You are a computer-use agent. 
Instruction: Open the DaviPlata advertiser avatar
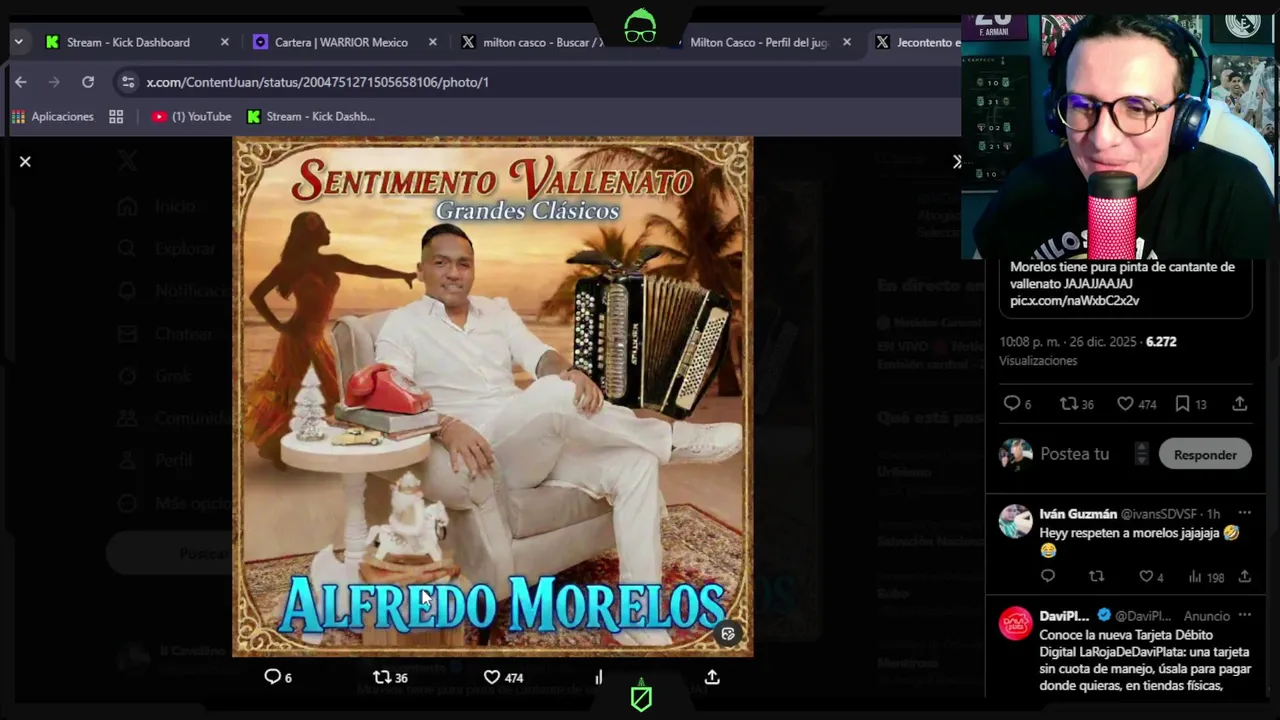point(1015,623)
